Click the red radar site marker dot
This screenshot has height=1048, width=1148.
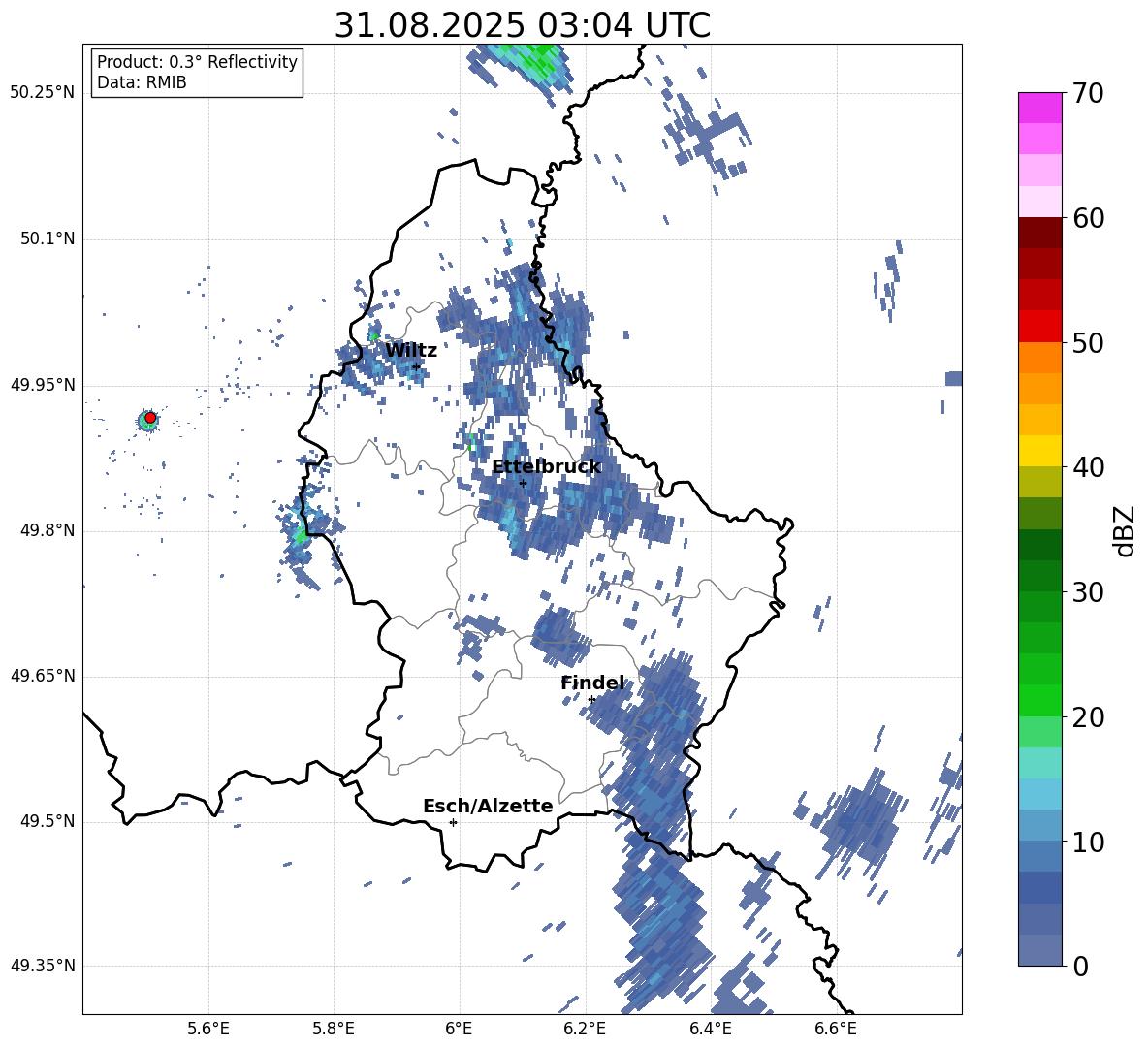(x=150, y=418)
